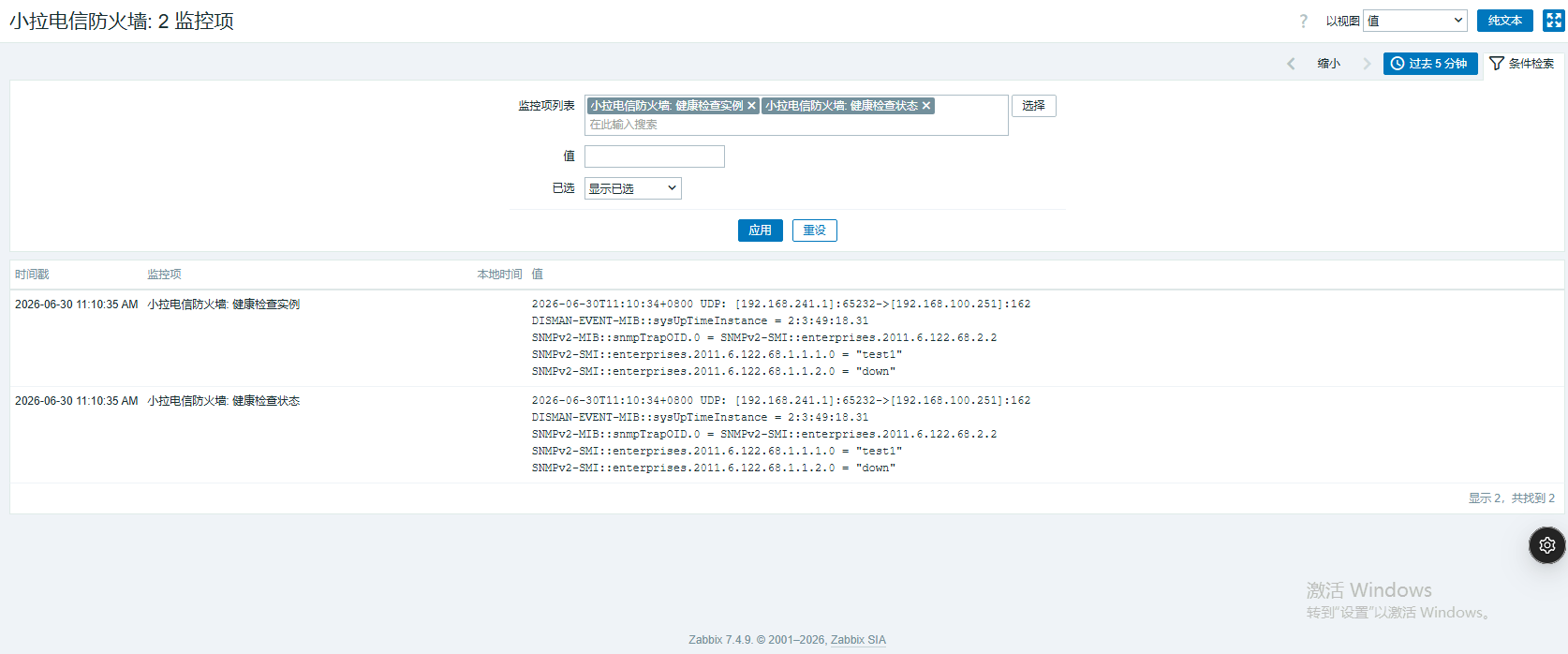The image size is (1568, 654).
Task: Click timestamp of 健康检查状态 row
Action: pyautogui.click(x=76, y=401)
